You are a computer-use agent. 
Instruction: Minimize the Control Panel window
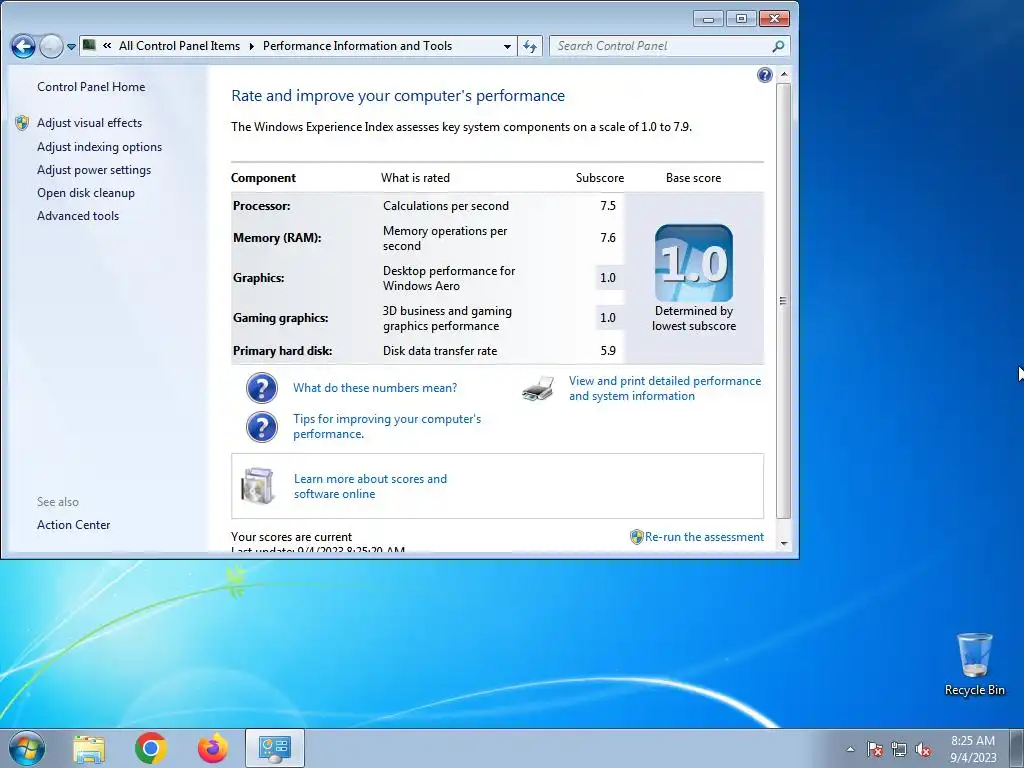pyautogui.click(x=708, y=18)
